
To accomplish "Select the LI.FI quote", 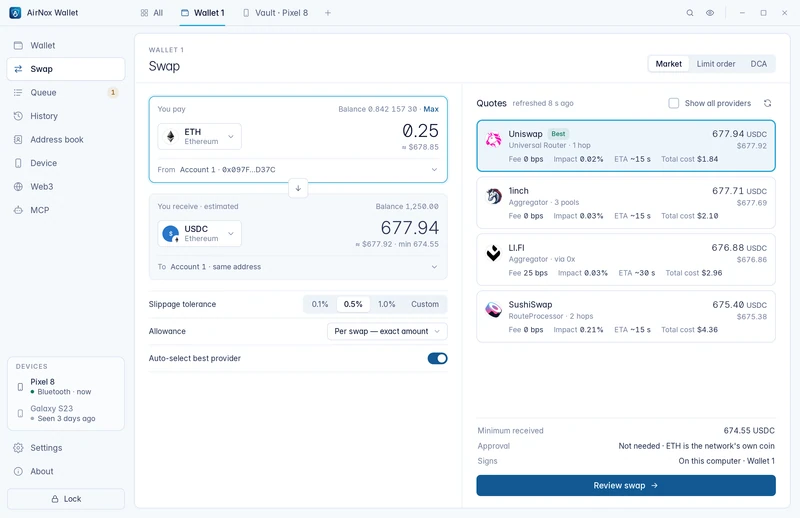I will pos(626,259).
